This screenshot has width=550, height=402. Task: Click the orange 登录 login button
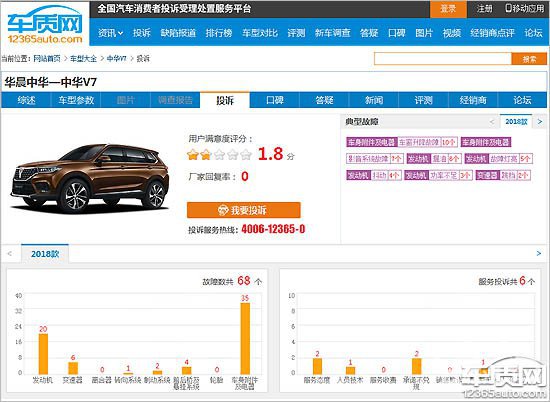pyautogui.click(x=448, y=9)
